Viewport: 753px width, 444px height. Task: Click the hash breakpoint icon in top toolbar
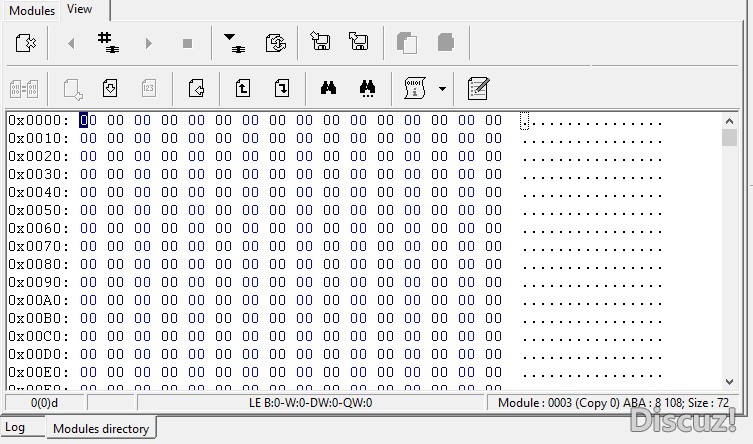click(x=107, y=43)
